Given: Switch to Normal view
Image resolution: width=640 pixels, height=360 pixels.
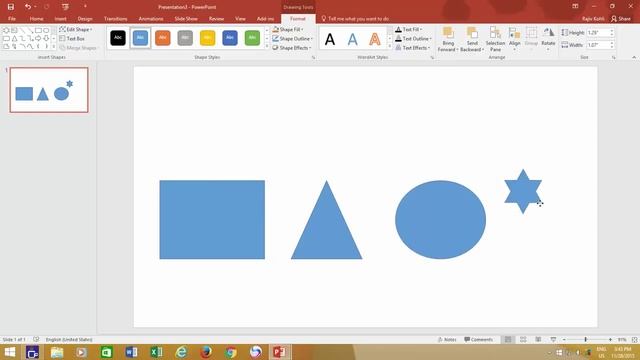Looking at the screenshot, I should point(508,339).
